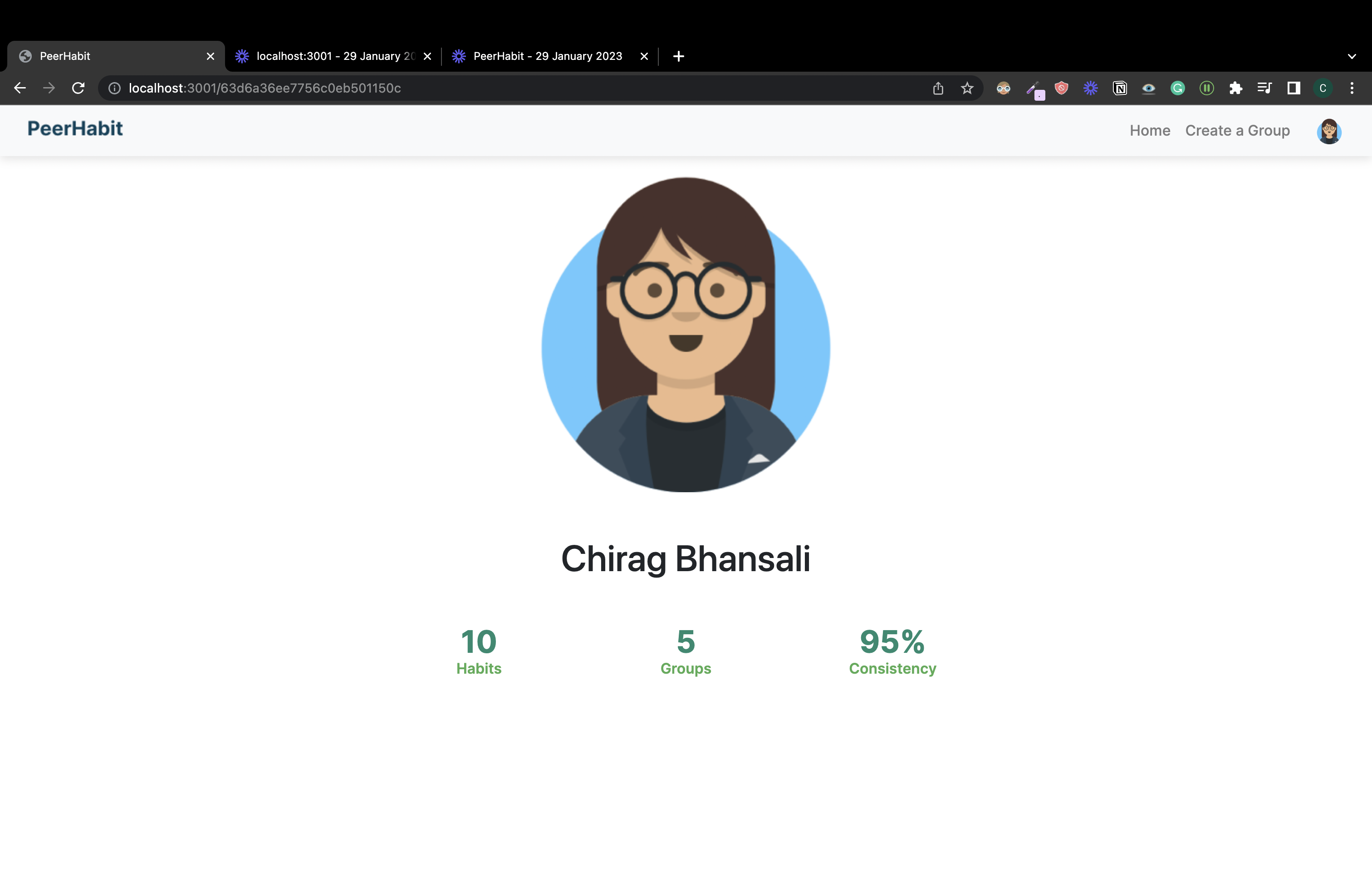Toggle the browser side panel
The width and height of the screenshot is (1372, 891).
(1294, 88)
